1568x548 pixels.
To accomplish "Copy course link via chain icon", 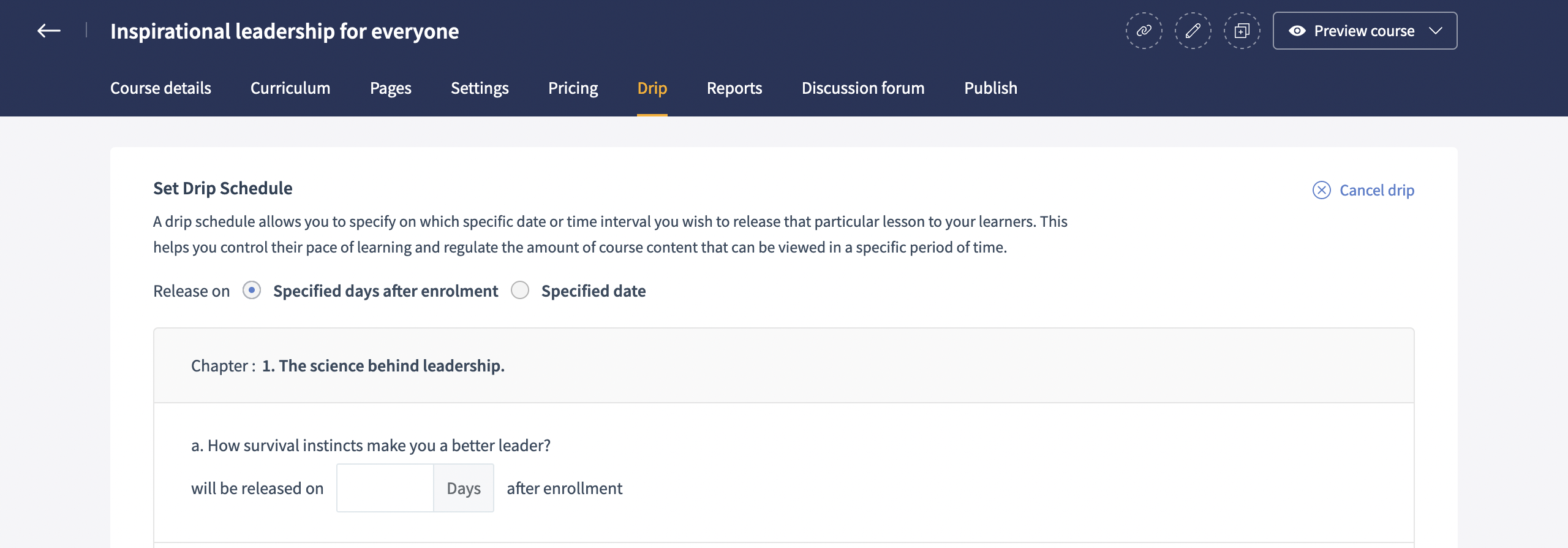I will (1144, 31).
